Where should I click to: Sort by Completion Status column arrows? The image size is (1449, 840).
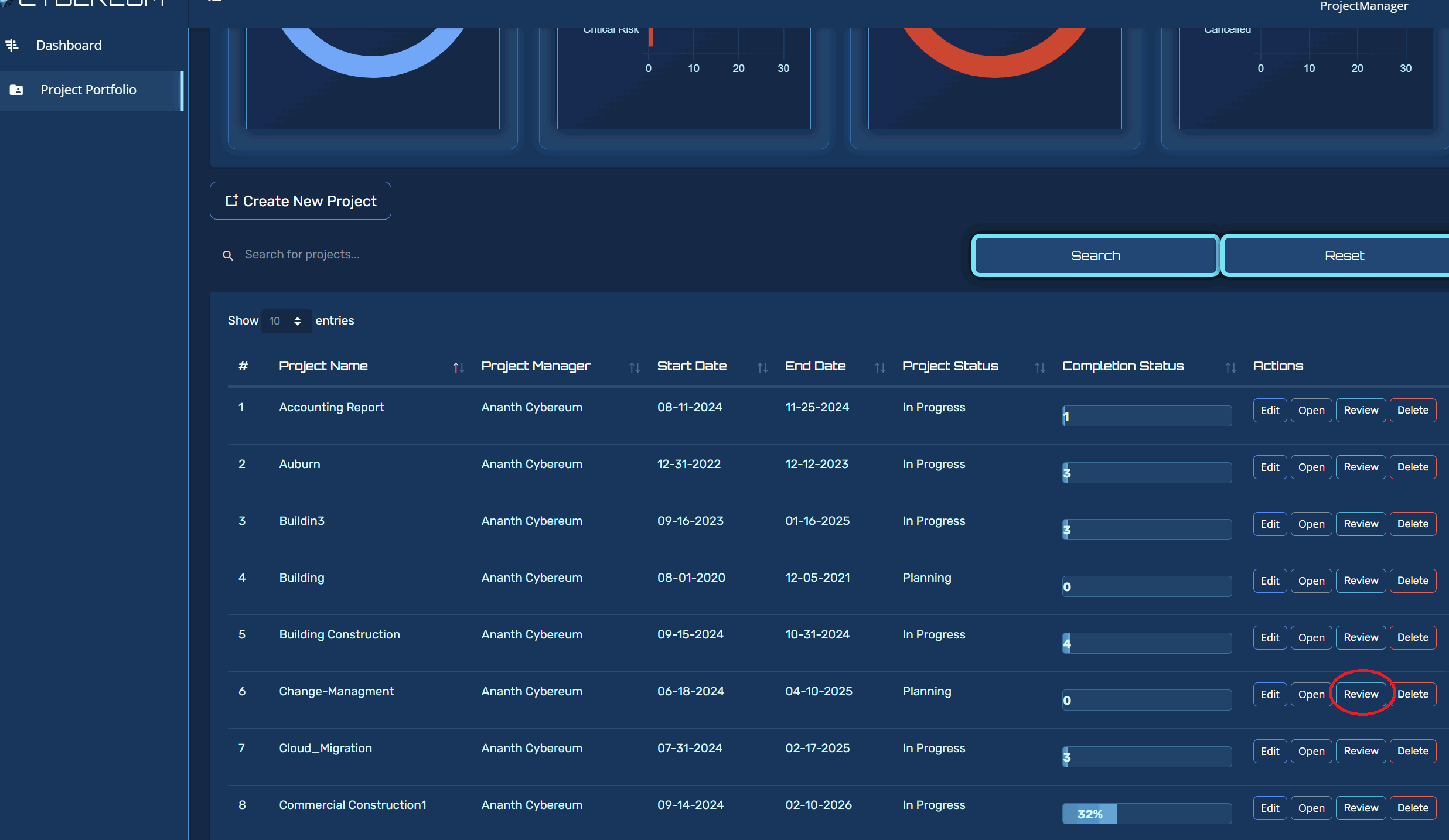coord(1230,367)
